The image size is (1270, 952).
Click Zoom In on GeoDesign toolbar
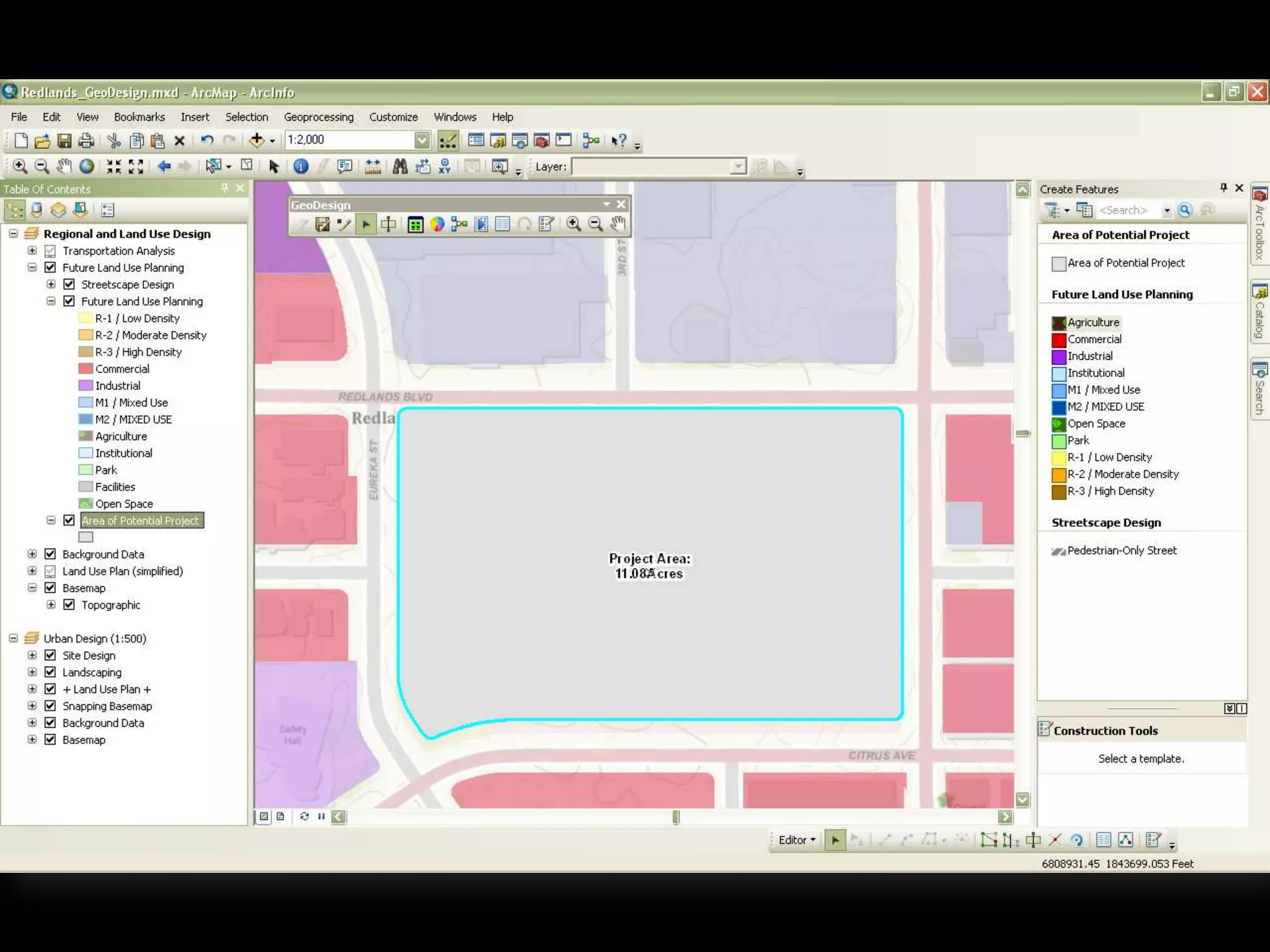tap(574, 224)
